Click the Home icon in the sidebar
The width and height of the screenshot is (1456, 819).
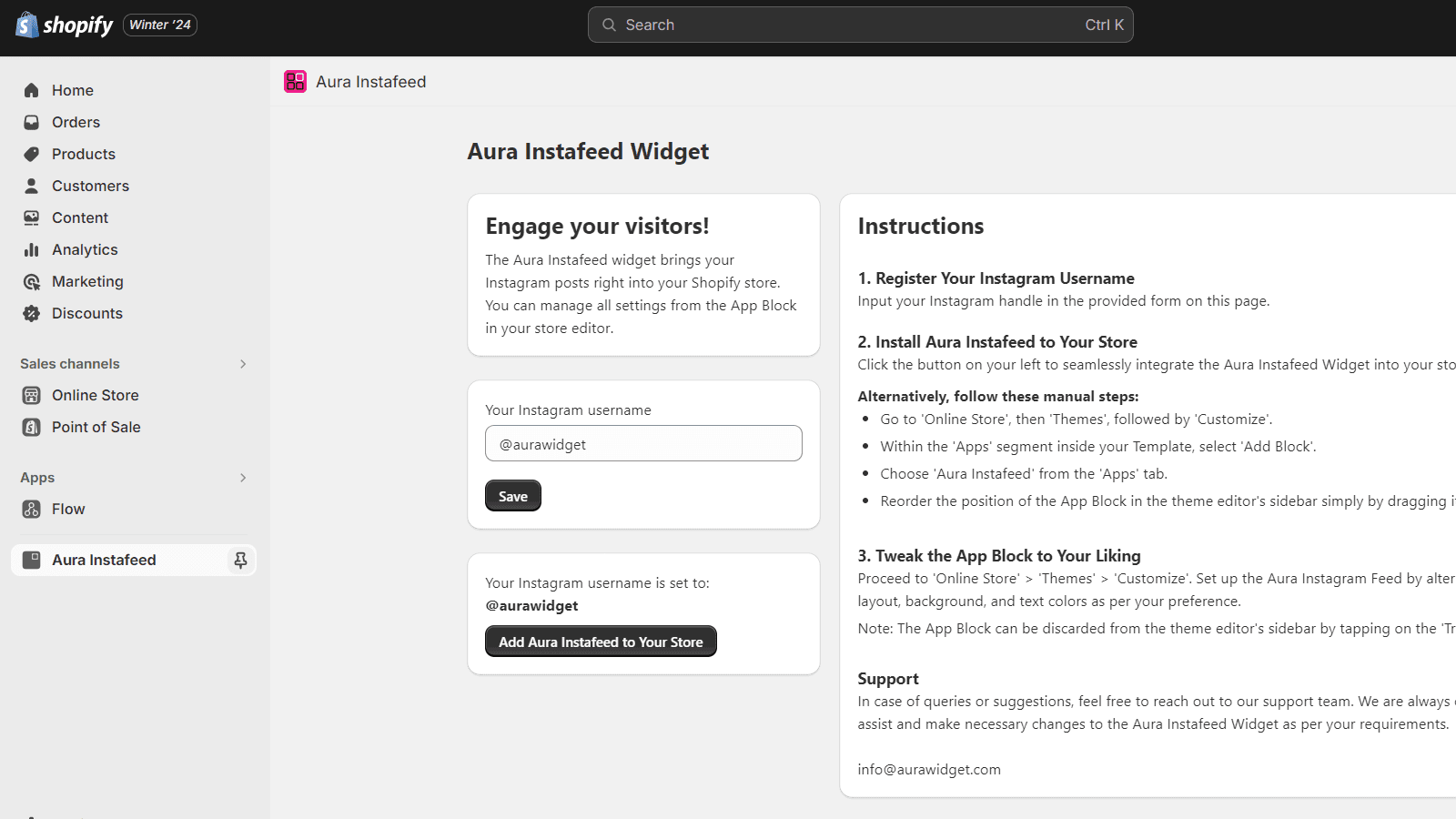[x=32, y=90]
